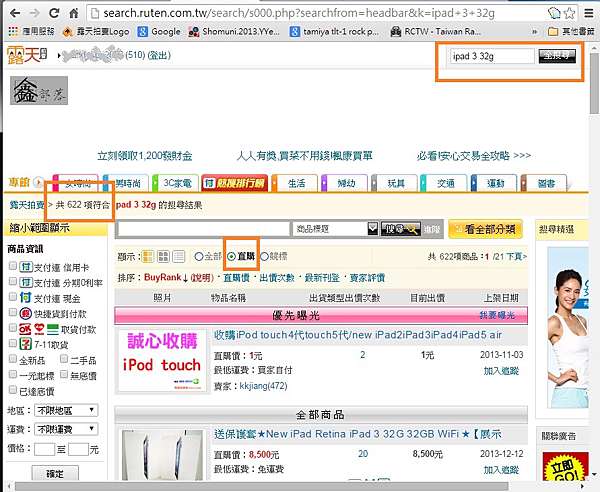This screenshot has width=600, height=492.
Task: Click the 確定 filter button
Action: point(55,474)
